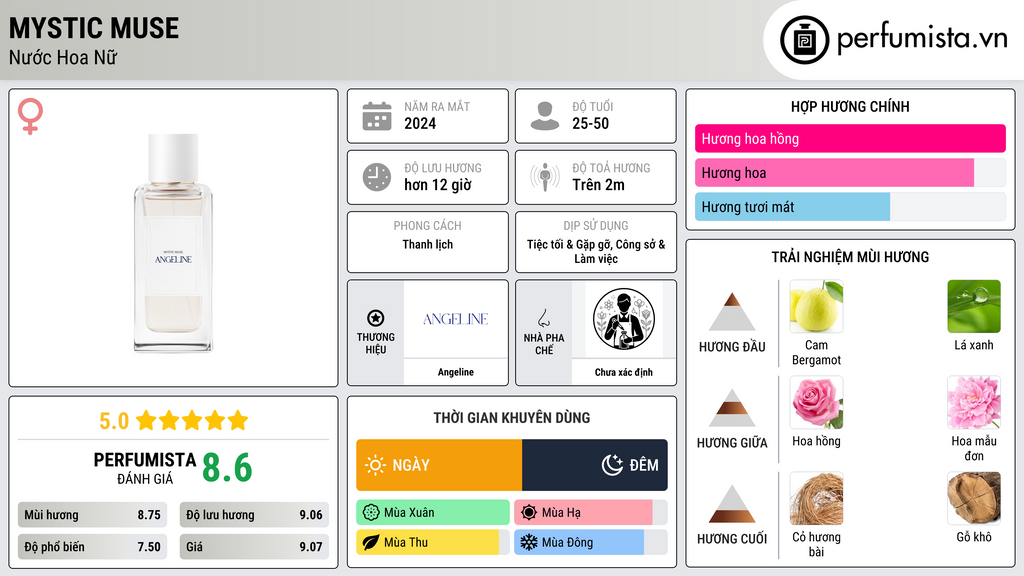1024x576 pixels.
Task: Click the calendar icon beside Năm ra mắt
Action: pos(377,116)
